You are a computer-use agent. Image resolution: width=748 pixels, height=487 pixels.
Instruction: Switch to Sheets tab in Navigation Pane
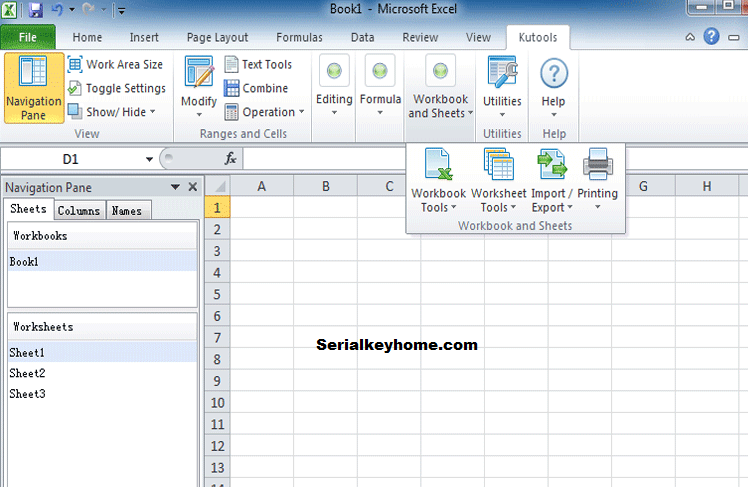click(28, 209)
